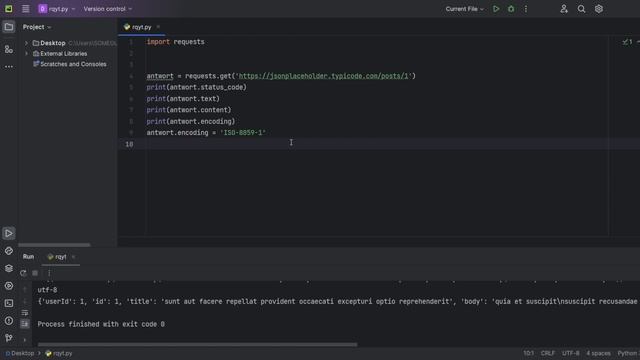This screenshot has width=640, height=360.
Task: Stop the running process
Action: coord(35,273)
